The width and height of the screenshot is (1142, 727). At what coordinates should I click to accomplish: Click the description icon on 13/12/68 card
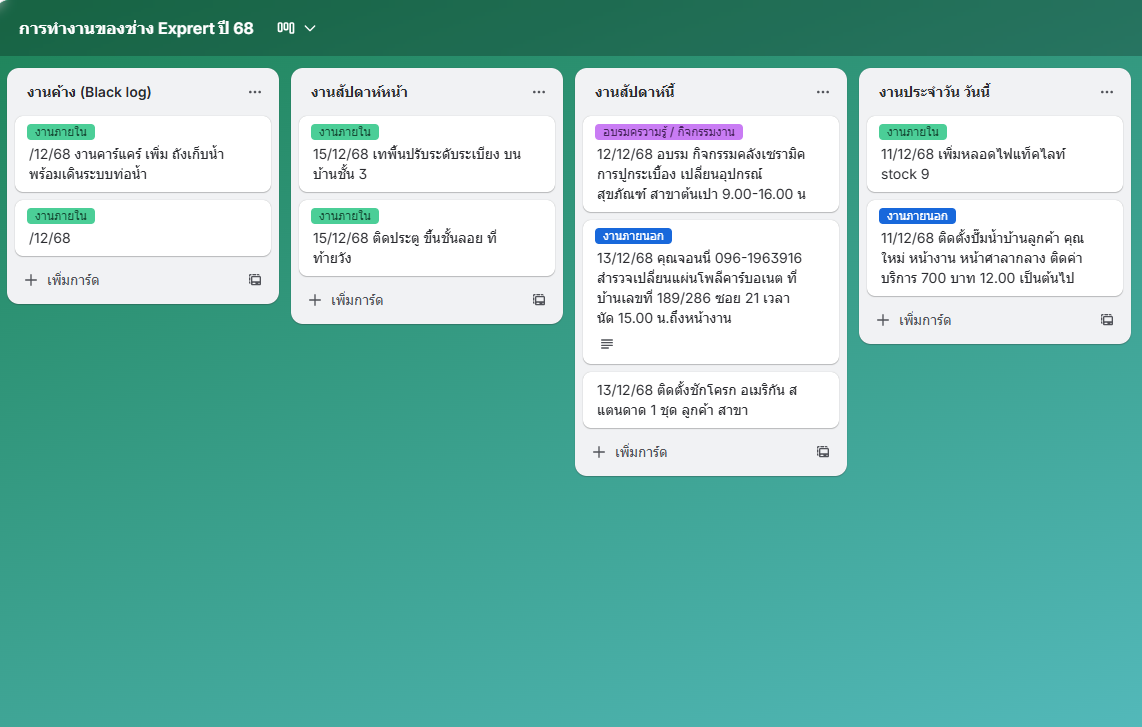pyautogui.click(x=607, y=344)
